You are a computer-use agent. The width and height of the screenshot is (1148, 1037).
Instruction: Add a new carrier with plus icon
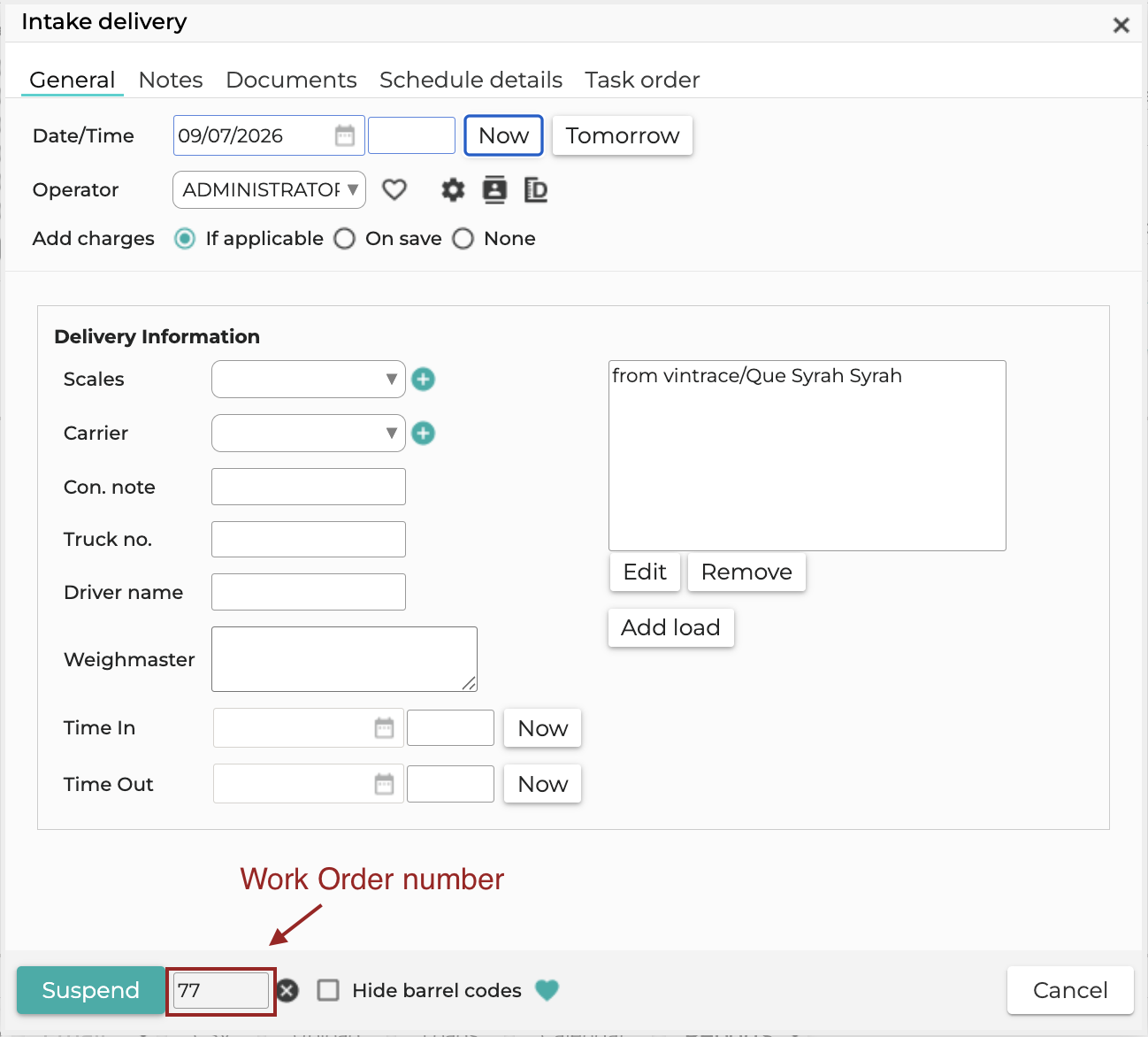(x=424, y=434)
